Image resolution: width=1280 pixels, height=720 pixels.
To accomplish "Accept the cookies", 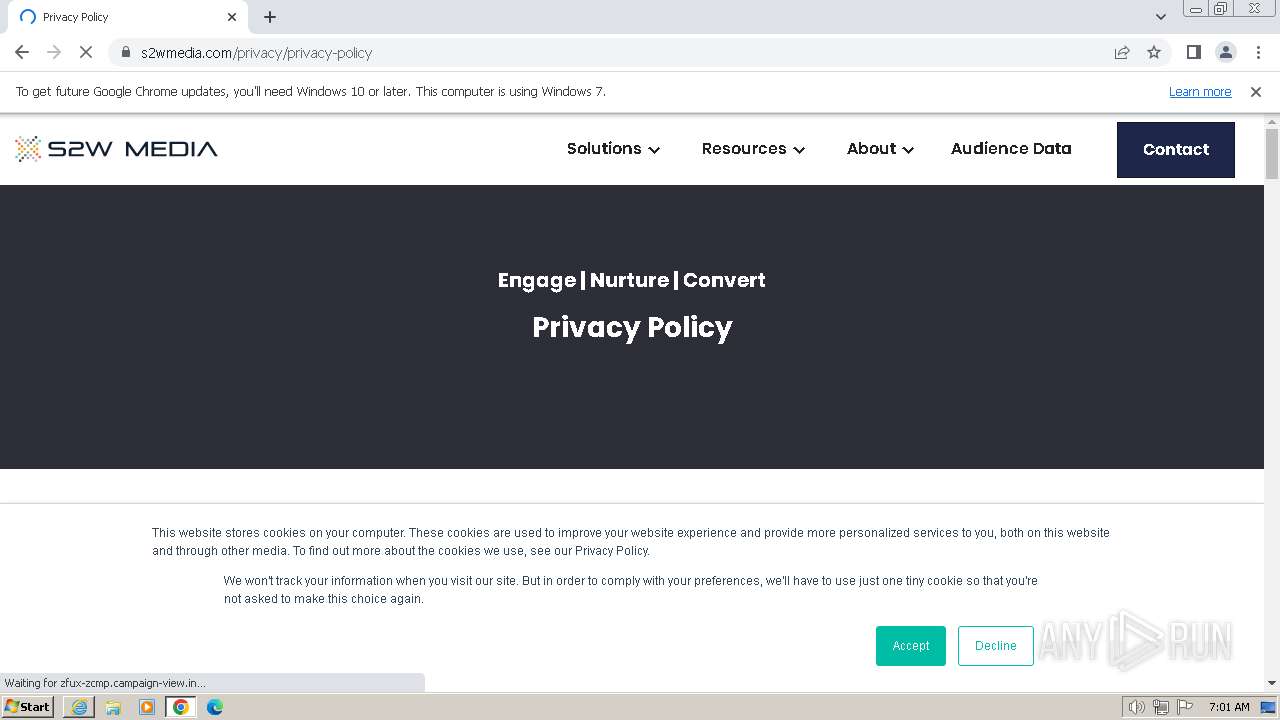I will click(x=911, y=646).
